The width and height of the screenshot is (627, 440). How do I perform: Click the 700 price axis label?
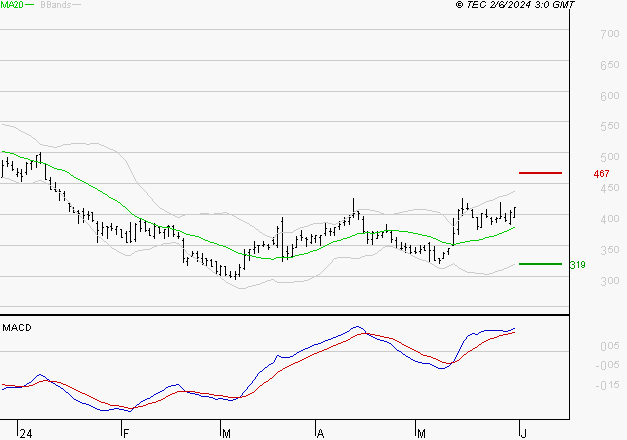[x=610, y=34]
